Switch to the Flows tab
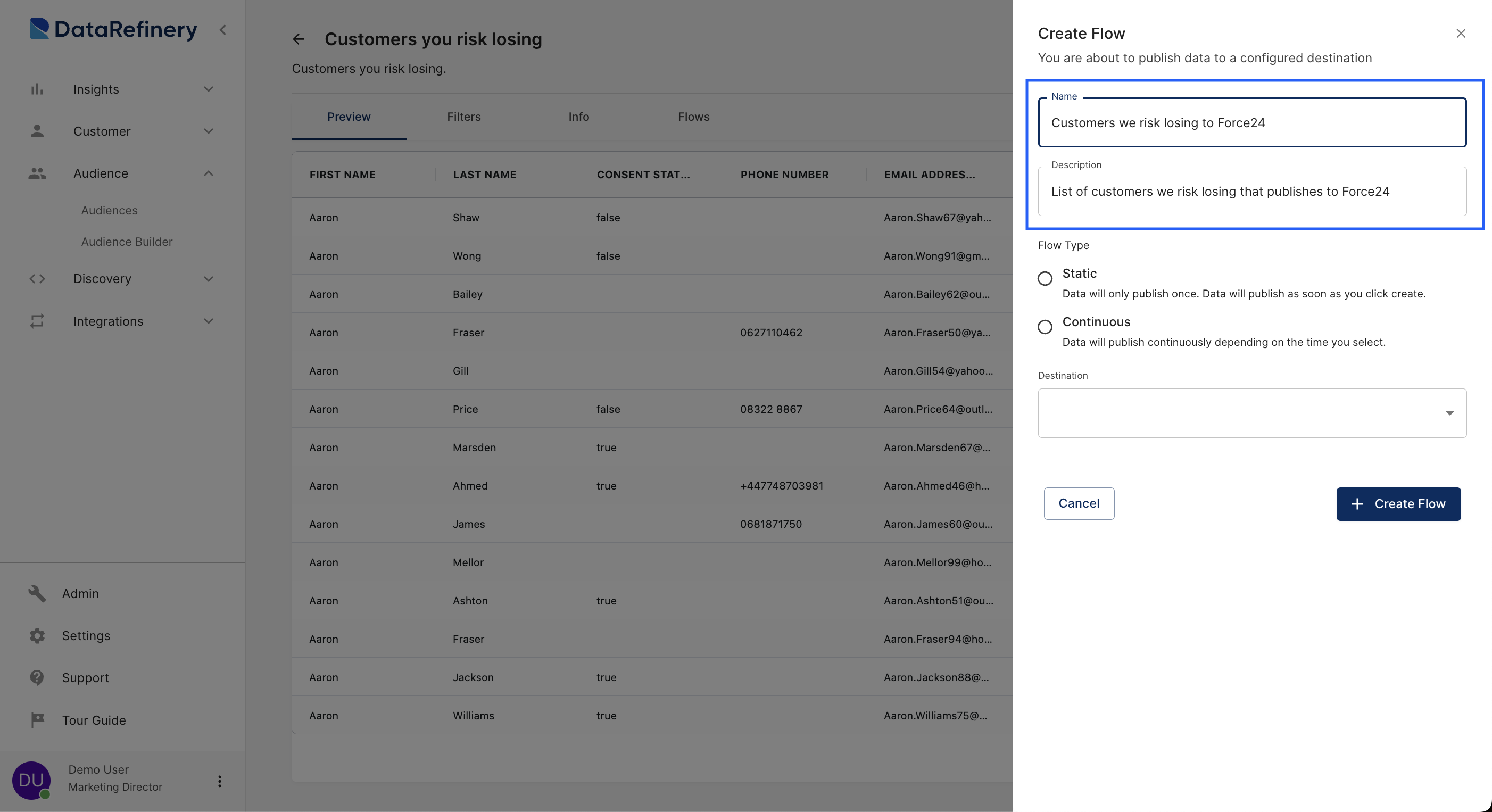1492x812 pixels. point(694,117)
